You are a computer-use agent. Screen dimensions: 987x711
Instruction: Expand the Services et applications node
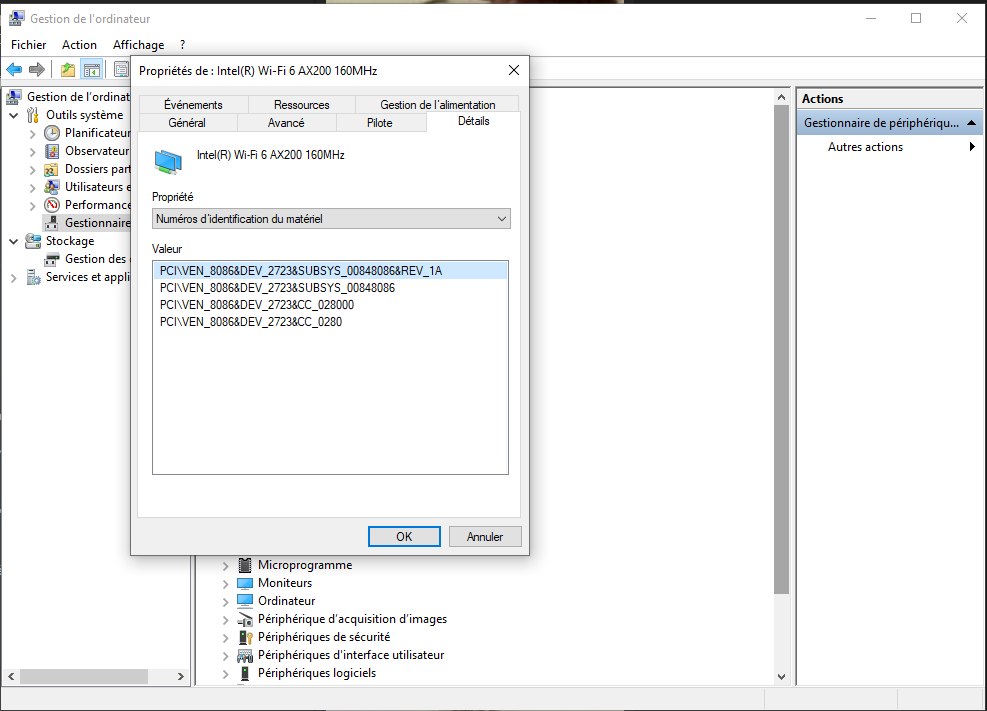tap(14, 277)
